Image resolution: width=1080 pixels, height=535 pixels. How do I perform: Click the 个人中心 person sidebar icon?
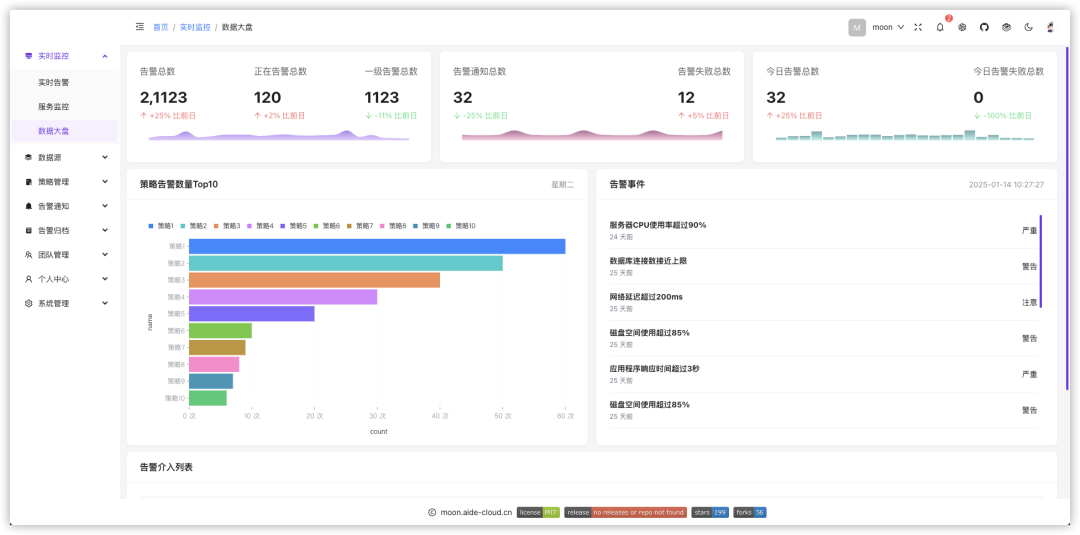[x=28, y=279]
